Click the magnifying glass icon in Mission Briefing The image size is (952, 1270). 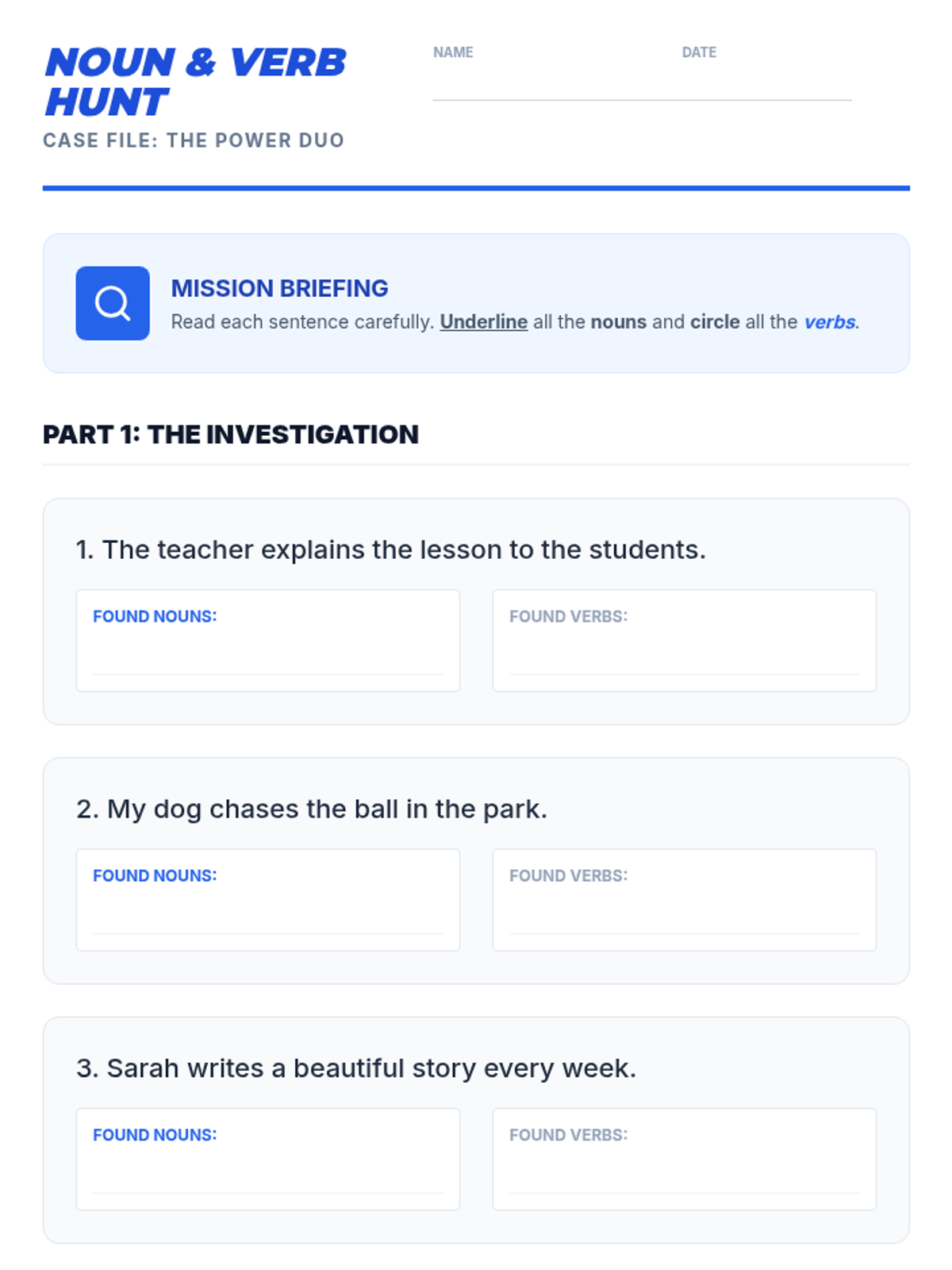[x=113, y=303]
